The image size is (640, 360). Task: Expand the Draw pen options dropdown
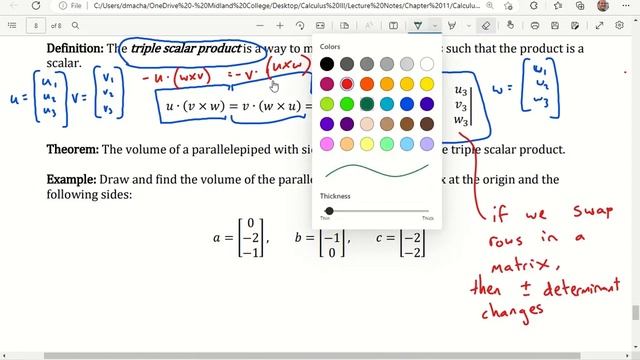click(x=435, y=26)
